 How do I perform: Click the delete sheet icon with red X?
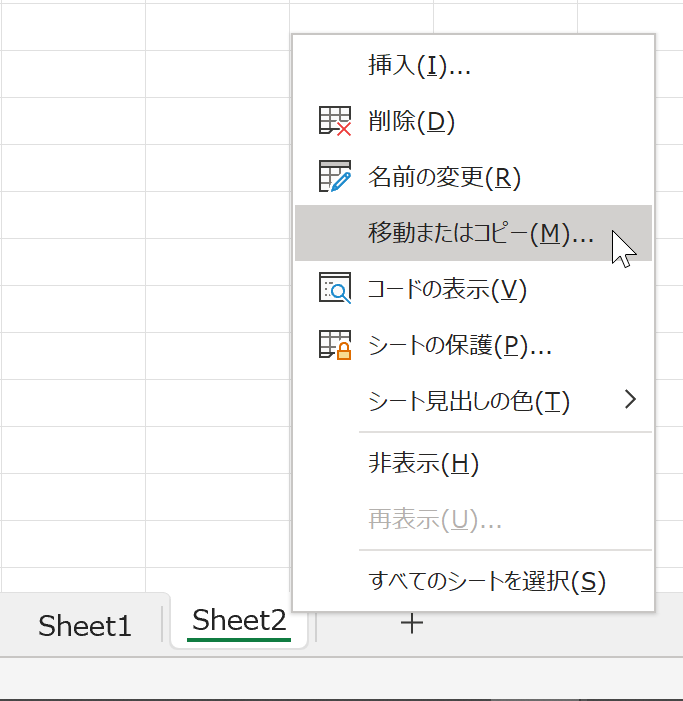[x=335, y=121]
